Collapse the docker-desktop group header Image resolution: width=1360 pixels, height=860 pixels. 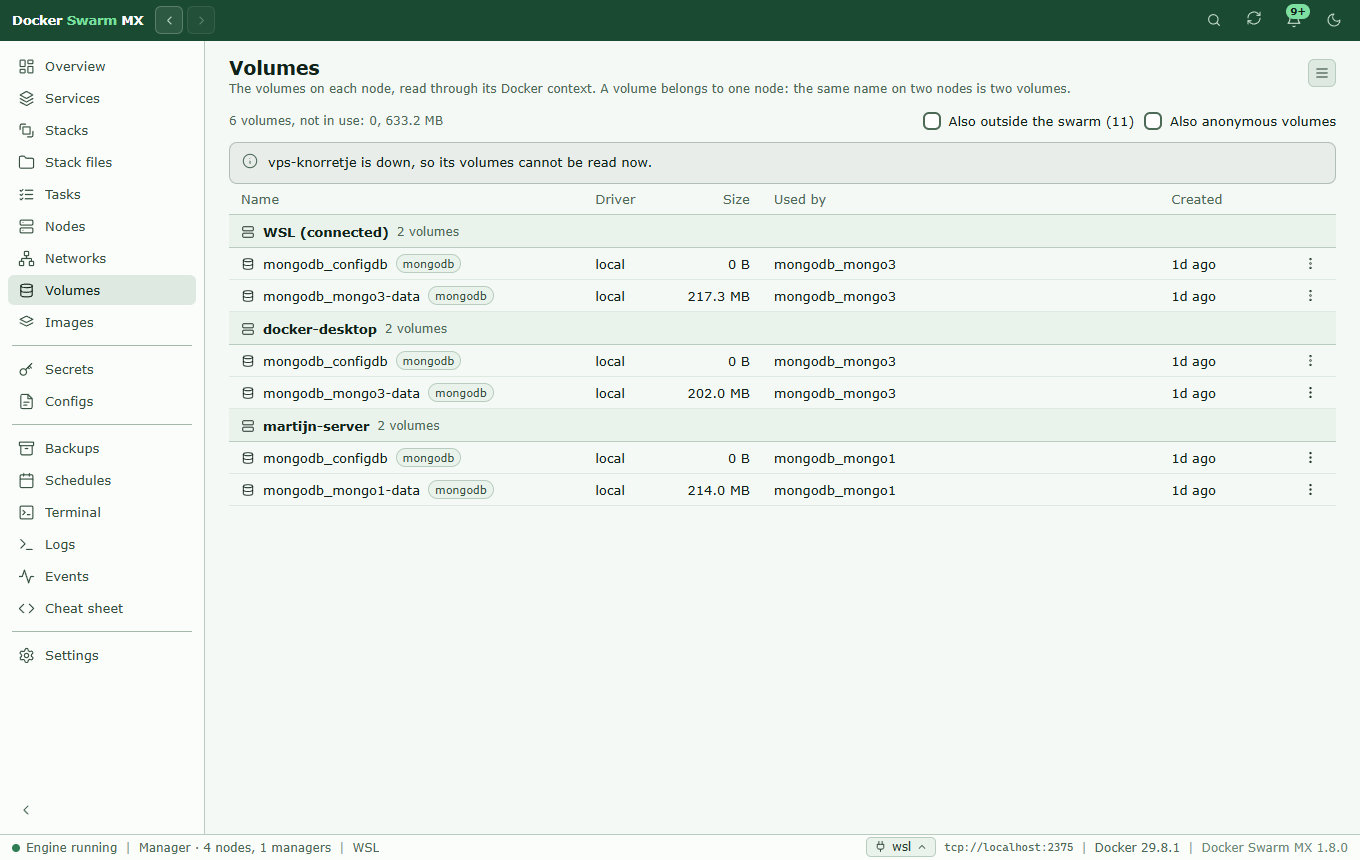[782, 328]
